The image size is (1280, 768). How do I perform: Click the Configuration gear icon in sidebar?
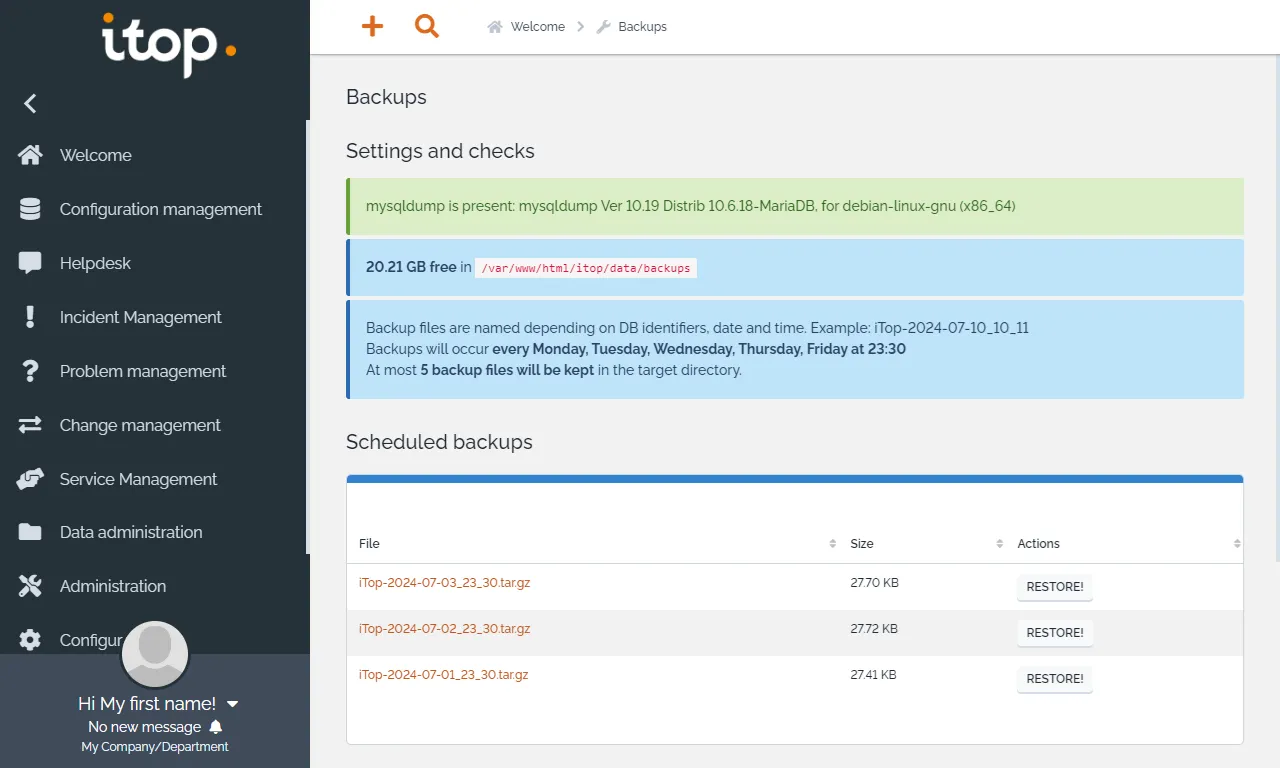(x=30, y=640)
